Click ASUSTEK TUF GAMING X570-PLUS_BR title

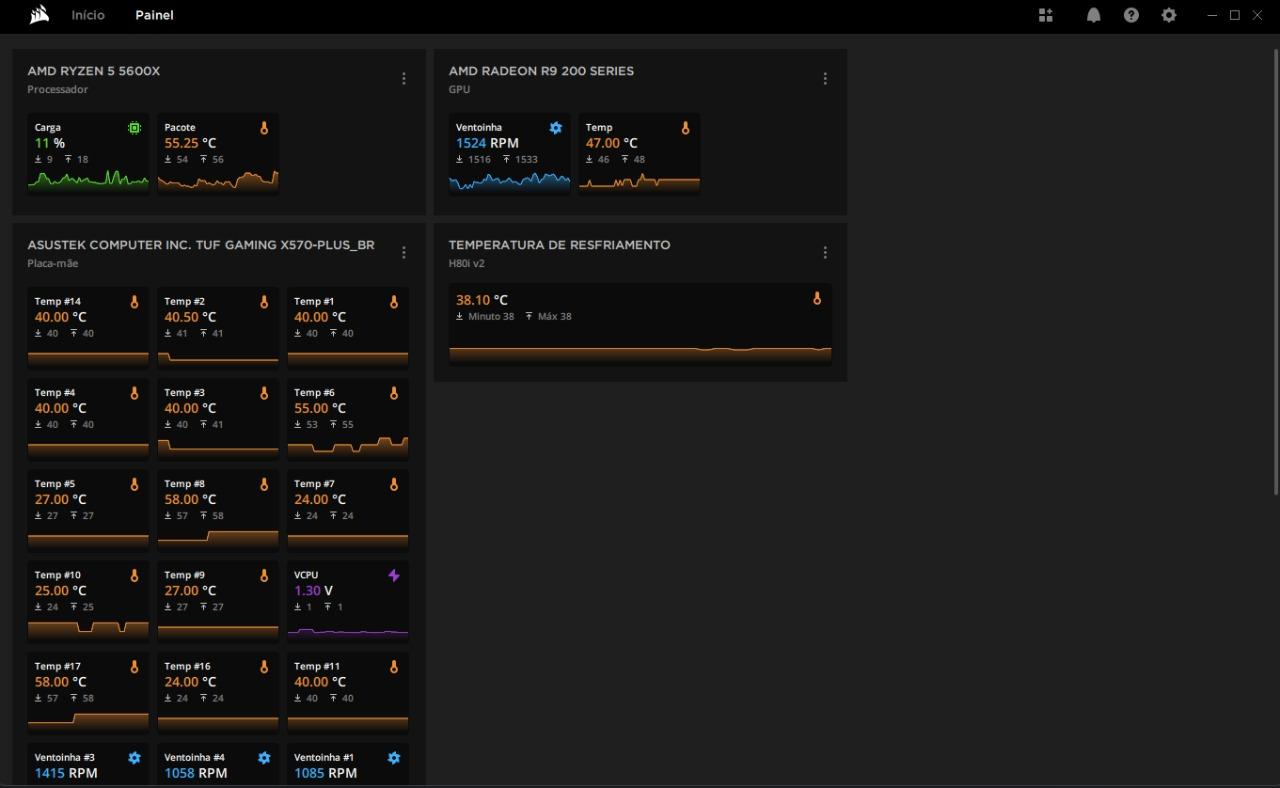point(201,245)
